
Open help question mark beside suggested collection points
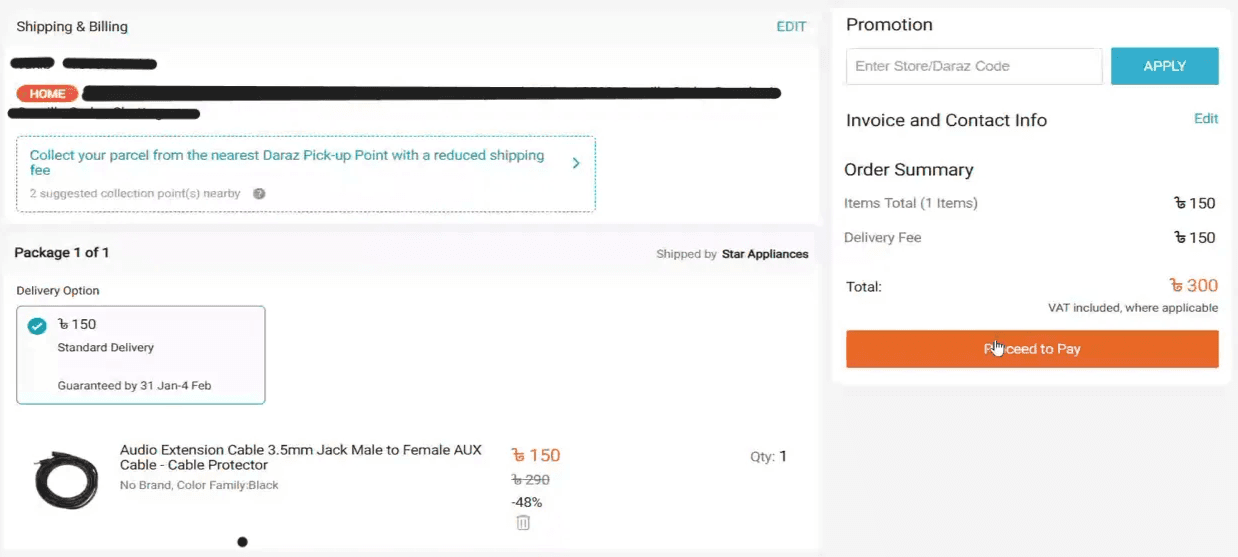pyautogui.click(x=259, y=194)
